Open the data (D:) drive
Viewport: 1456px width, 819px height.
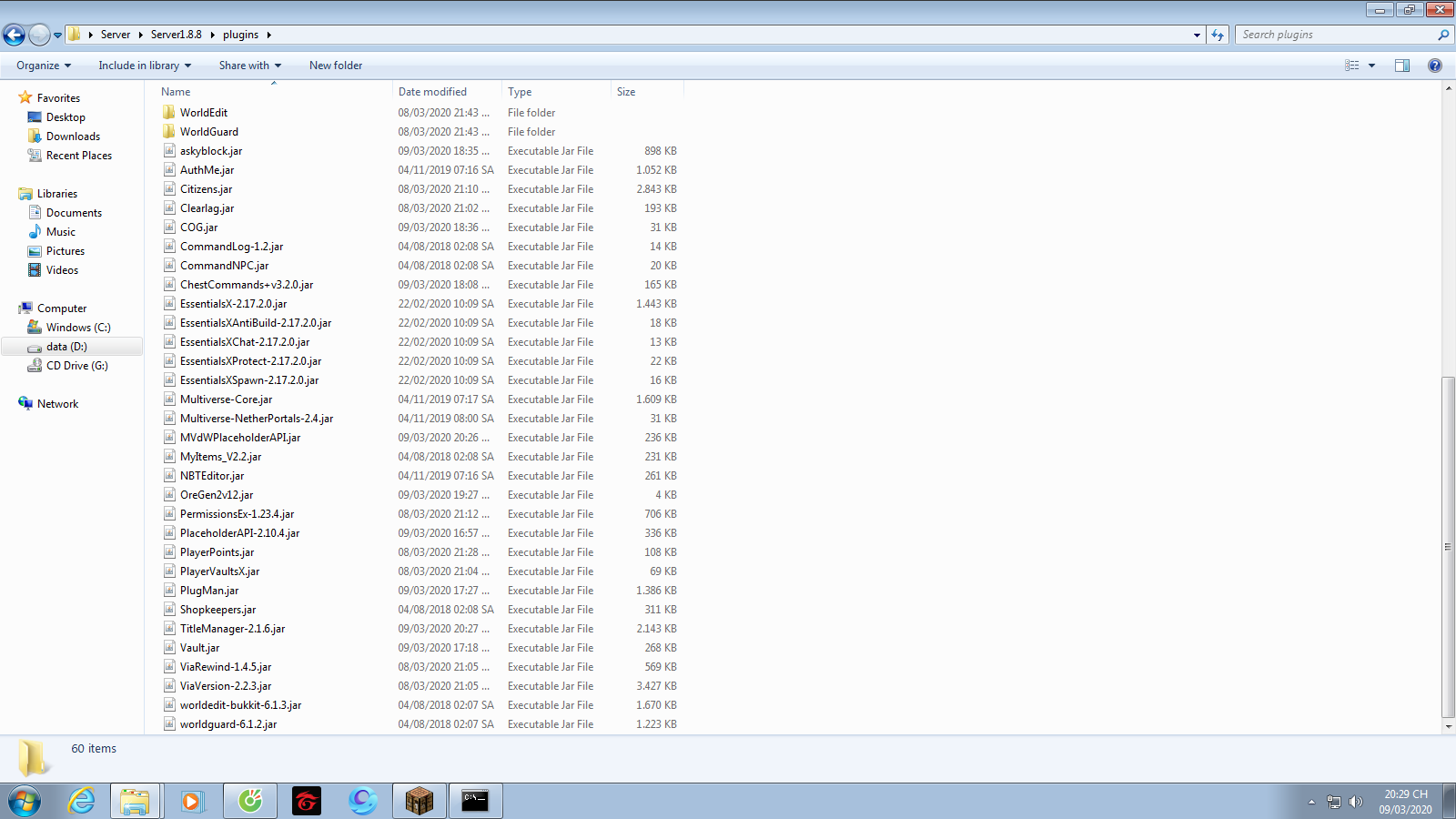(66, 347)
